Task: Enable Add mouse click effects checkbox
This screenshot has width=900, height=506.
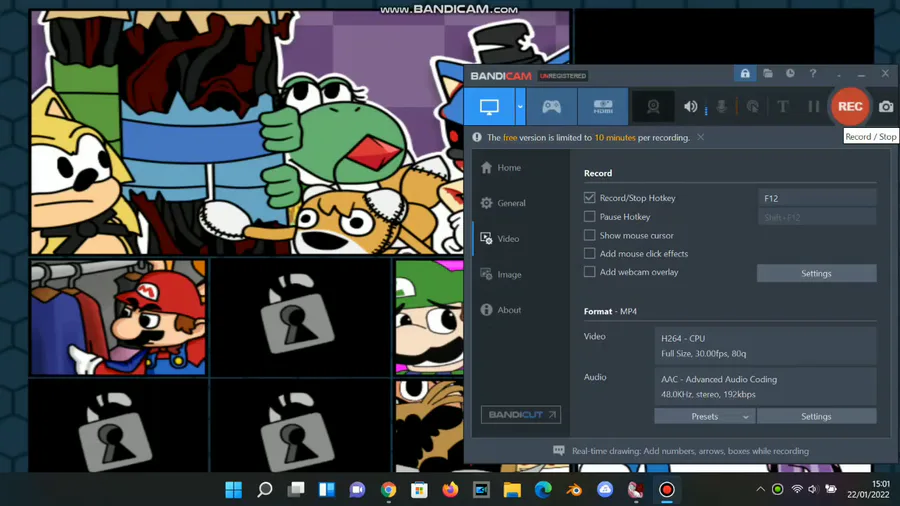Action: (589, 254)
